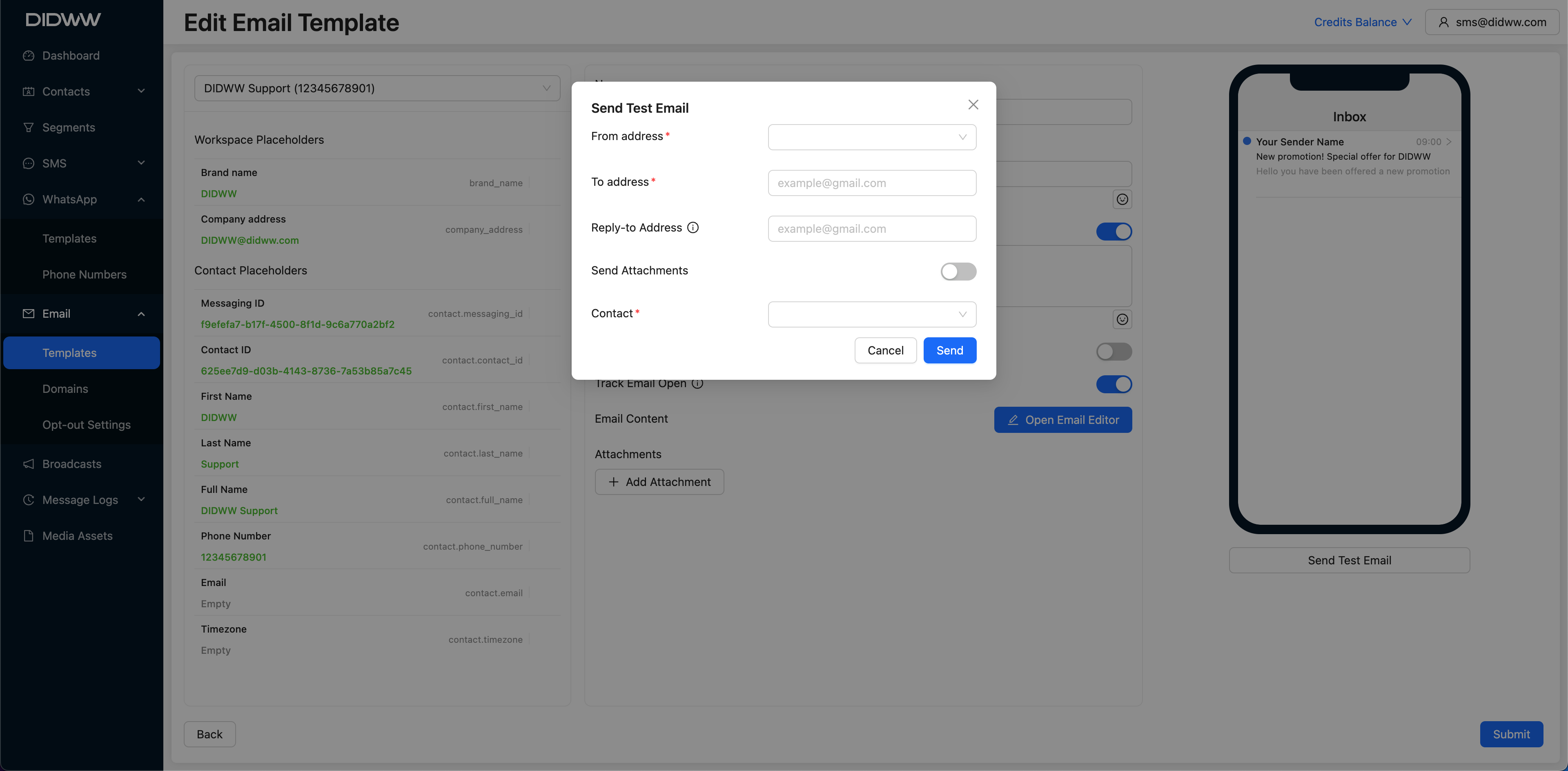Open Domains under Email menu
Image resolution: width=1568 pixels, height=771 pixels.
(65, 389)
